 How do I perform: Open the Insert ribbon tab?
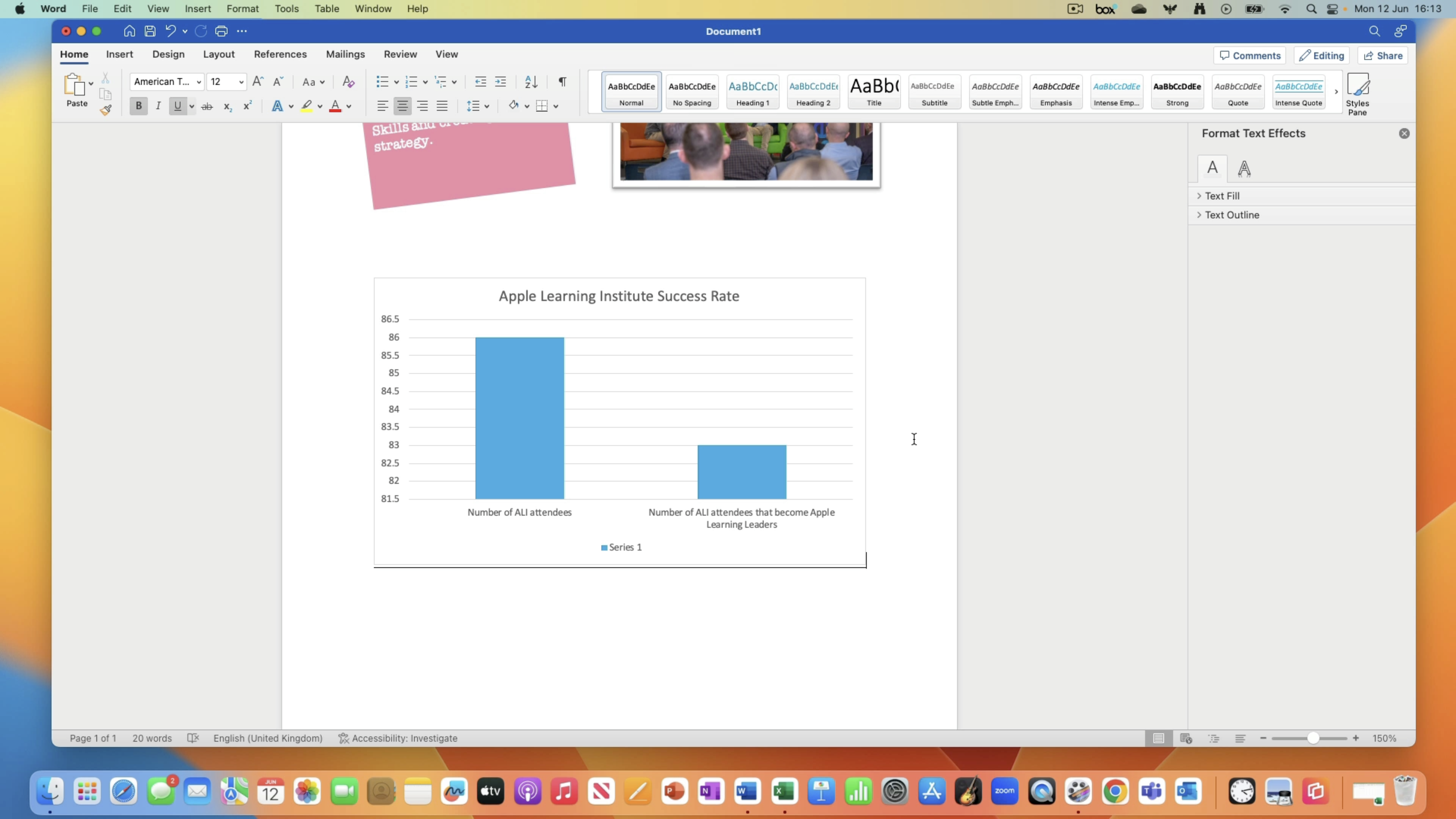point(119,54)
